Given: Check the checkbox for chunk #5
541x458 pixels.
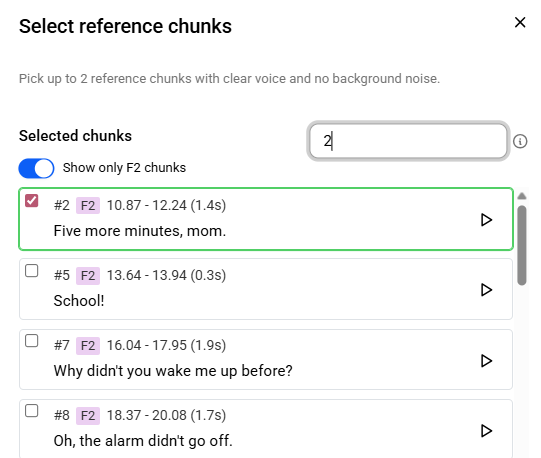Looking at the screenshot, I should (x=31, y=271).
